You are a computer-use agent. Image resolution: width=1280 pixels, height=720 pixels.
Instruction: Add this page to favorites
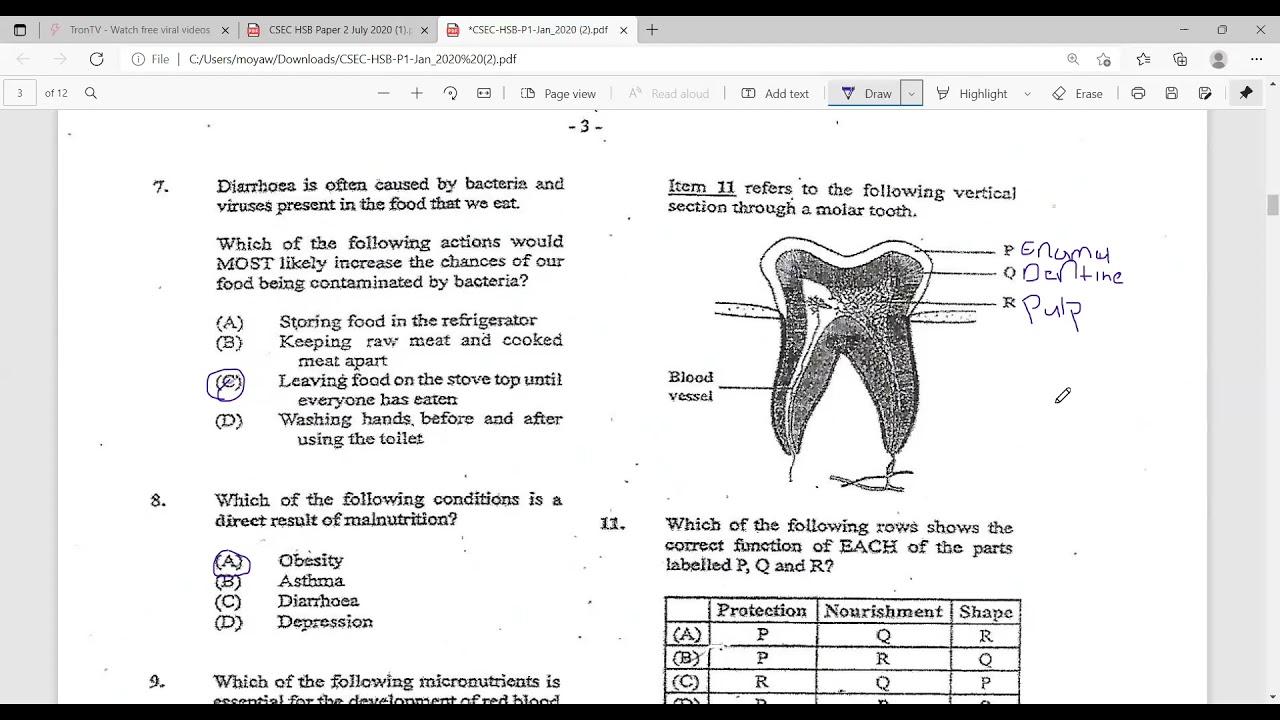click(1104, 59)
